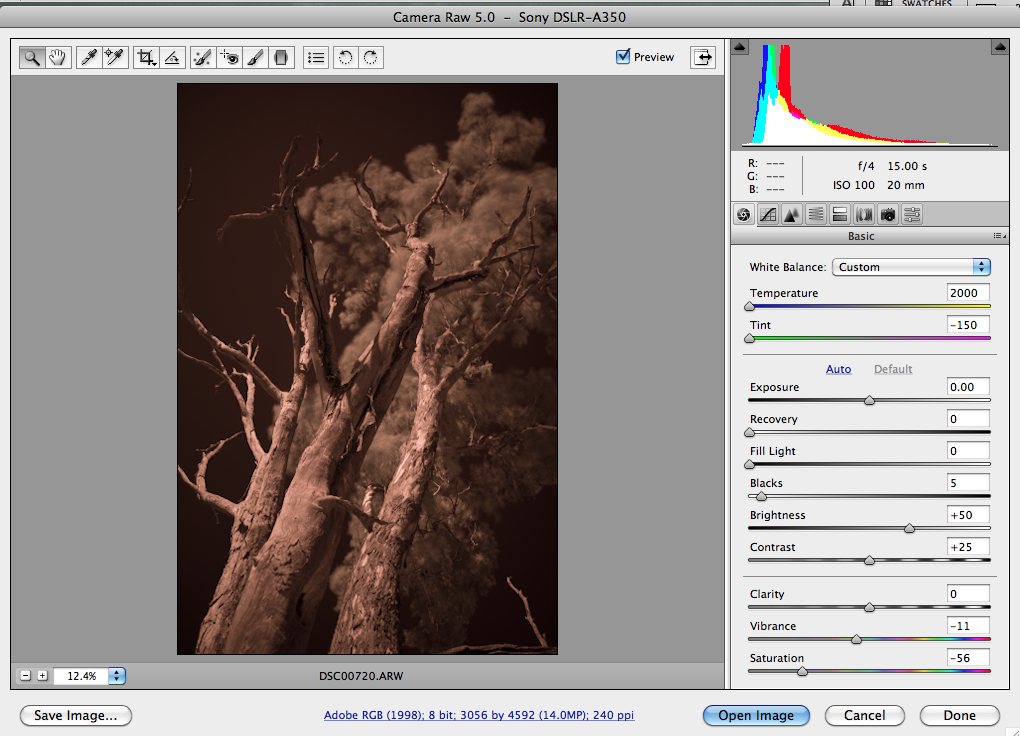The width and height of the screenshot is (1020, 736).
Task: Click the Exposure slider handle
Action: (869, 400)
